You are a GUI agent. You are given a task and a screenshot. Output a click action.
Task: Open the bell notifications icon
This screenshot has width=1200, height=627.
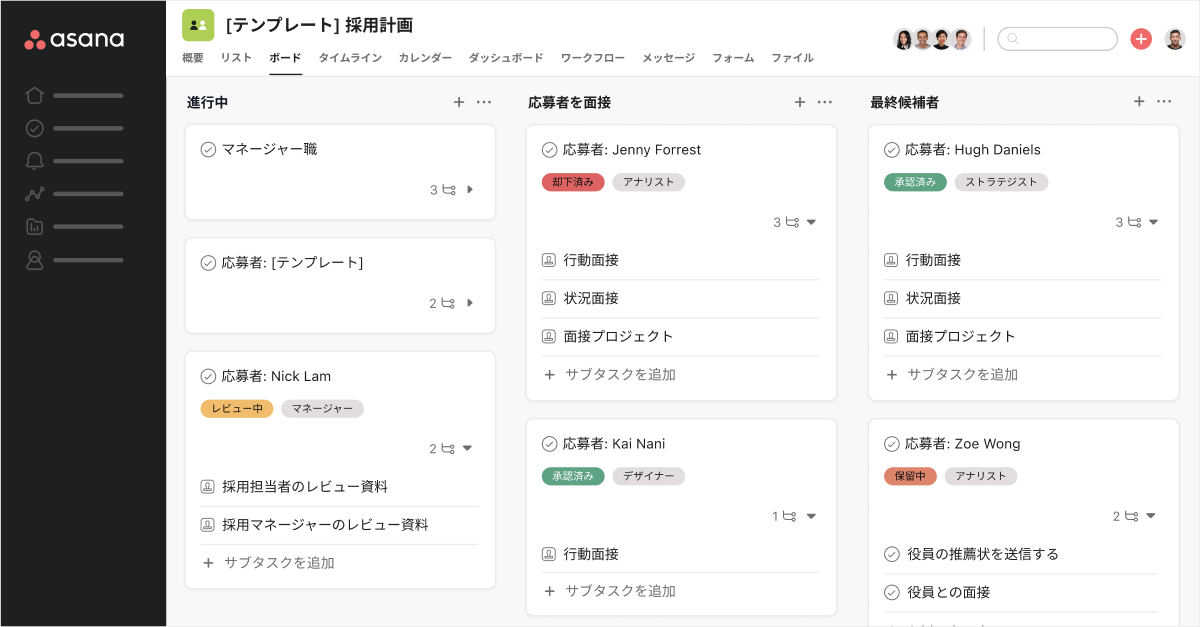(x=35, y=161)
